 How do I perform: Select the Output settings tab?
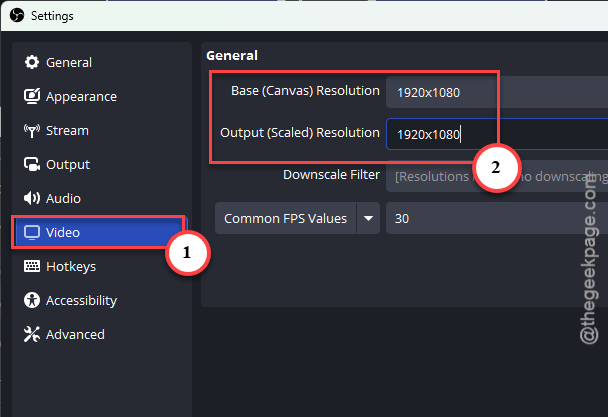[x=102, y=164]
